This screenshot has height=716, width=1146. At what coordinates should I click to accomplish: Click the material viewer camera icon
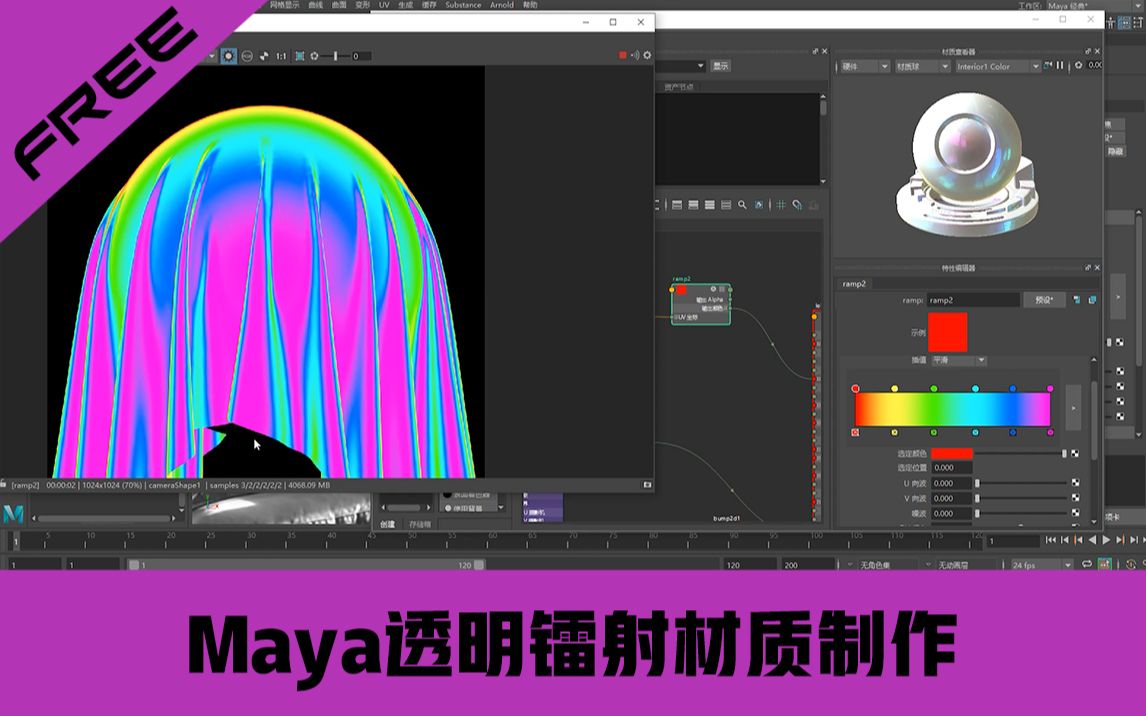point(1048,66)
